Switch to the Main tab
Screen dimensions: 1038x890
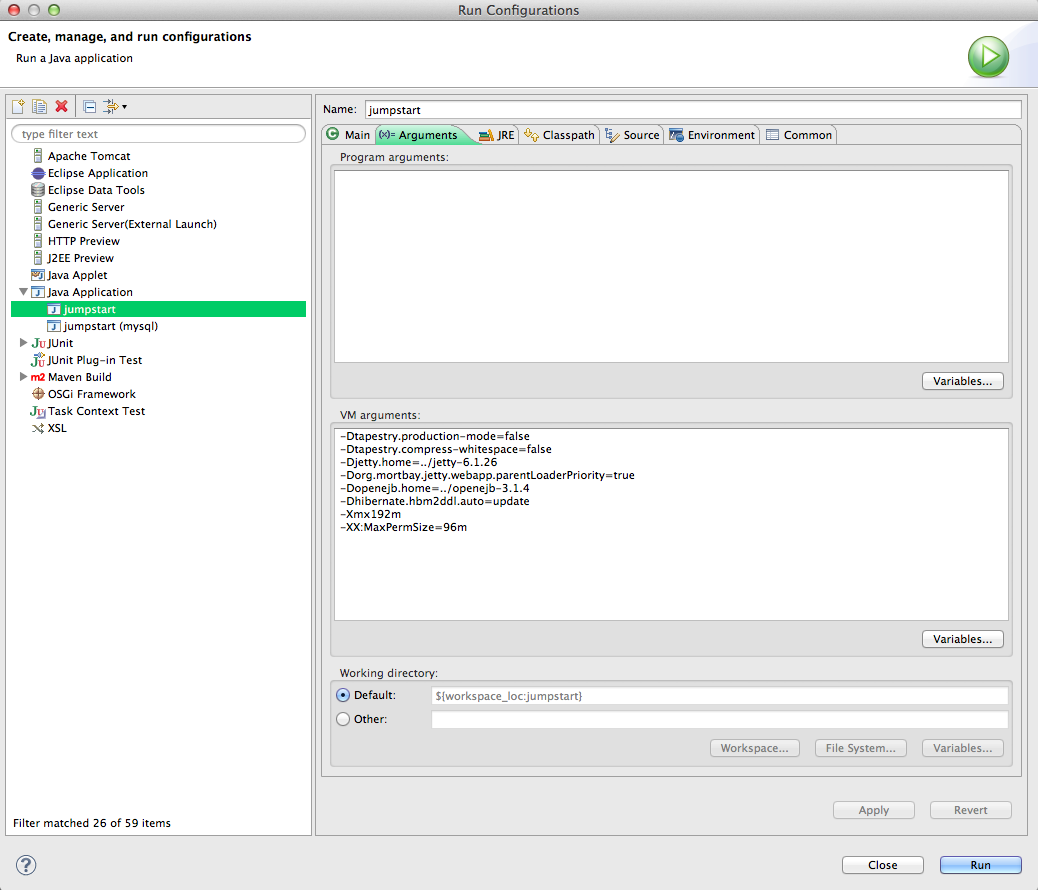tap(349, 134)
